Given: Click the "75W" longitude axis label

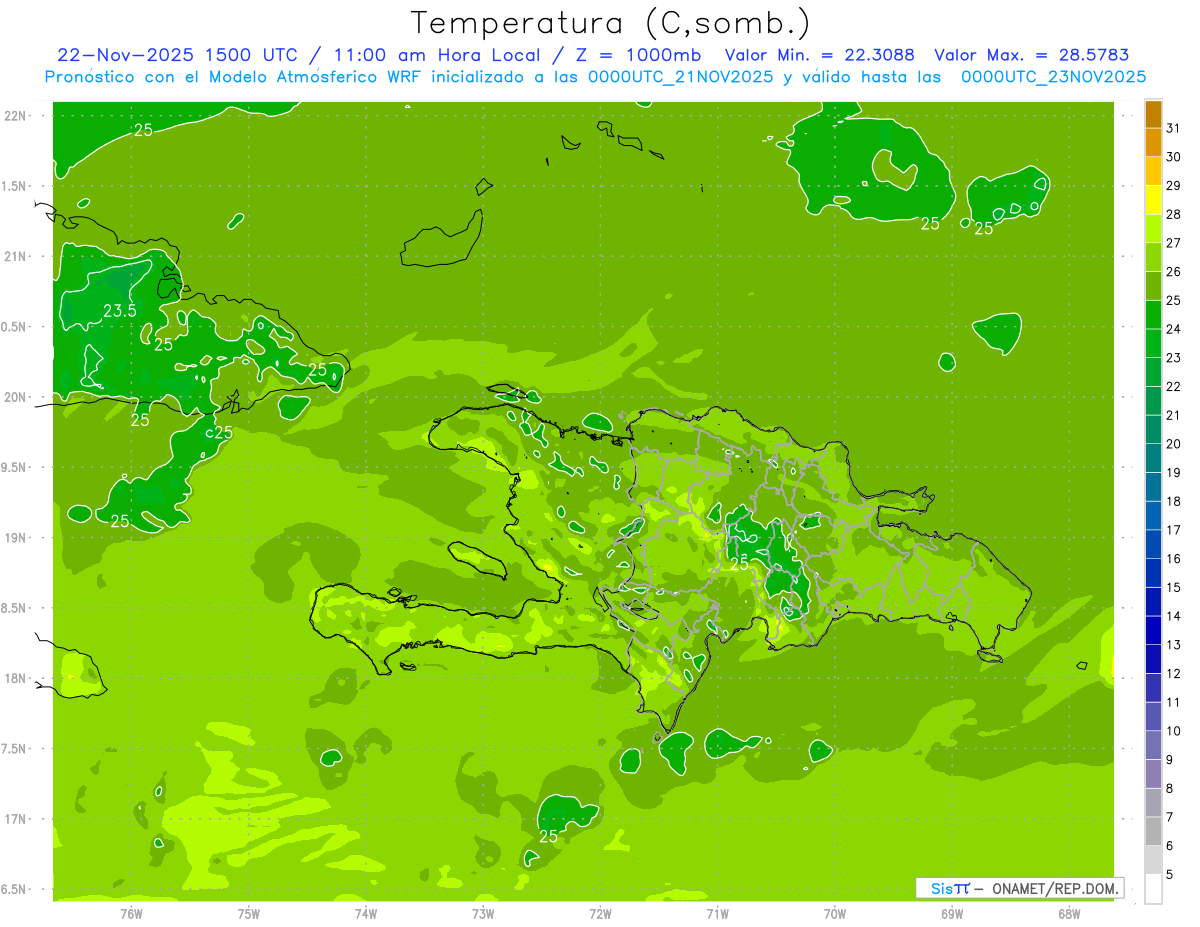Looking at the screenshot, I should [x=248, y=914].
